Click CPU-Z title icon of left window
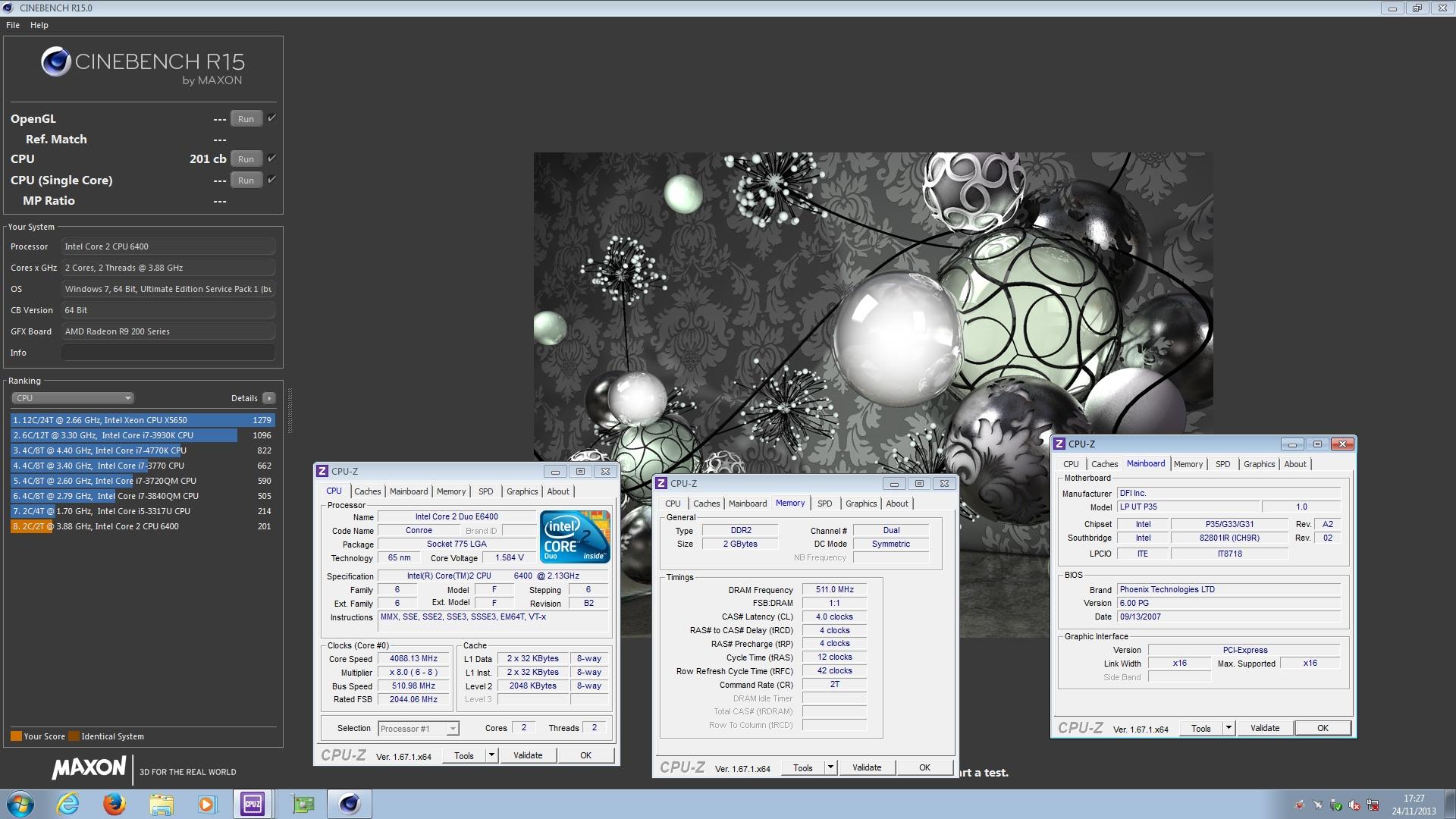Image resolution: width=1456 pixels, height=819 pixels. tap(322, 471)
